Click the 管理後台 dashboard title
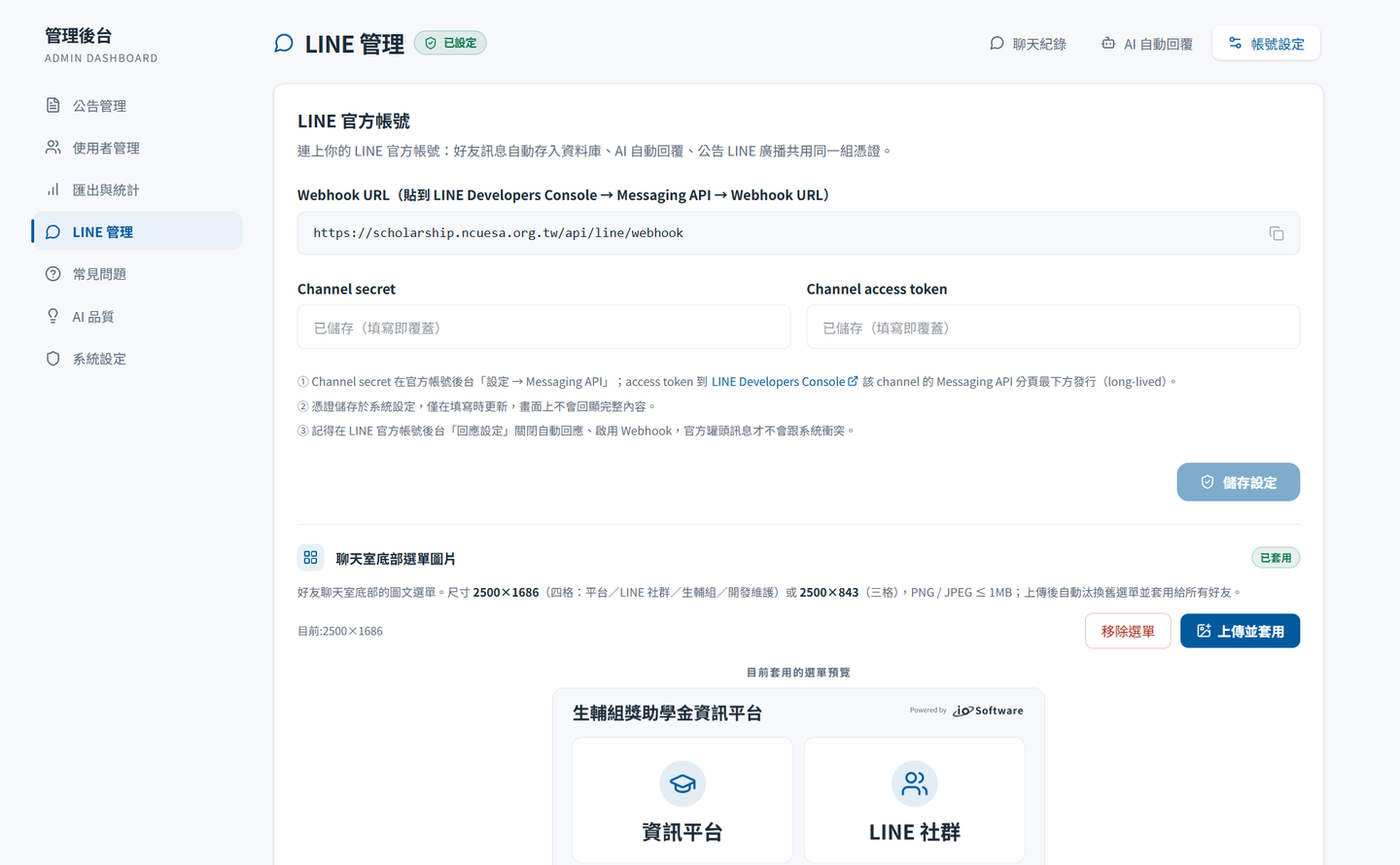The image size is (1400, 865). click(x=79, y=36)
